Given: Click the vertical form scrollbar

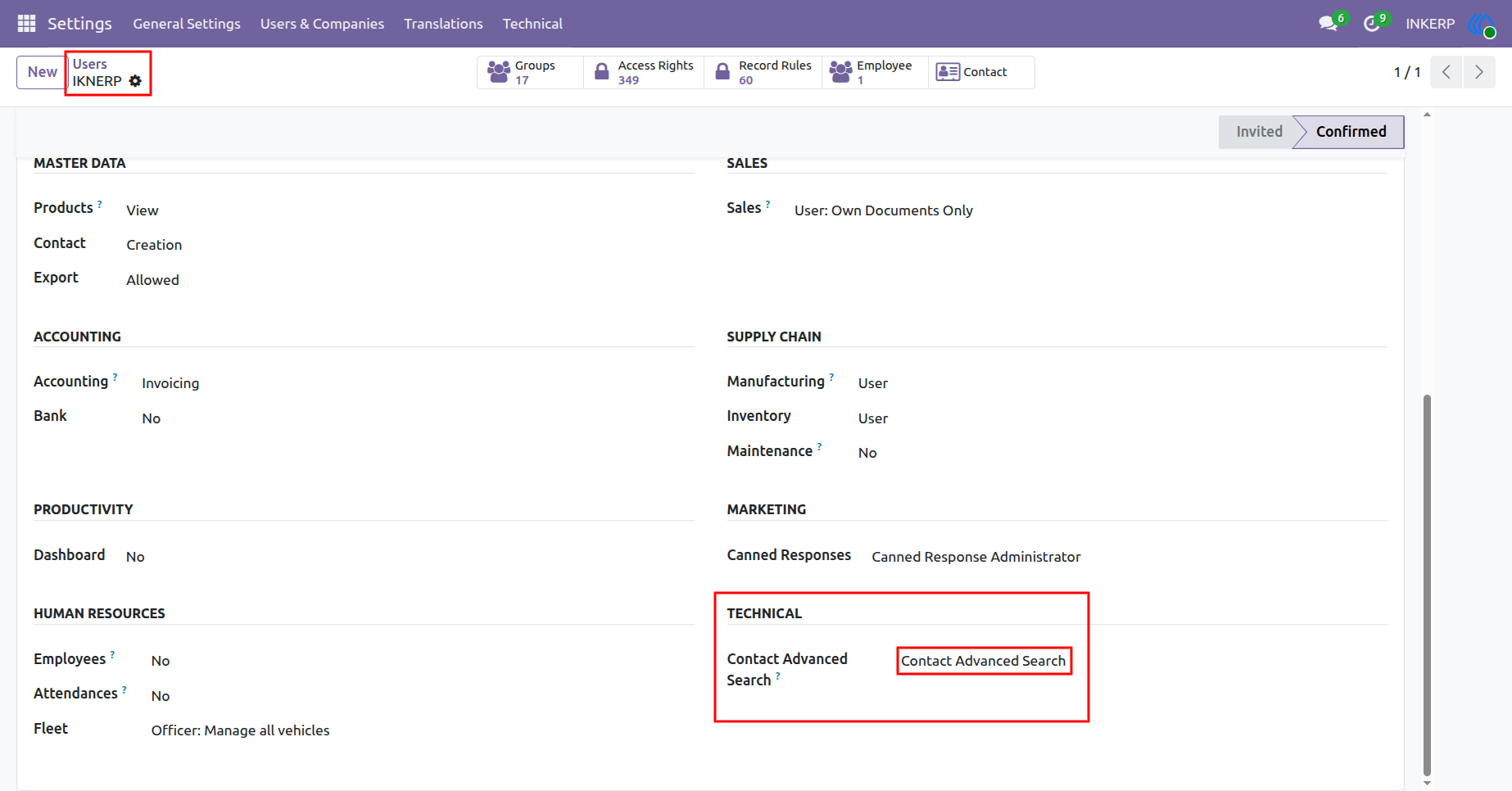Looking at the screenshot, I should tap(1427, 585).
